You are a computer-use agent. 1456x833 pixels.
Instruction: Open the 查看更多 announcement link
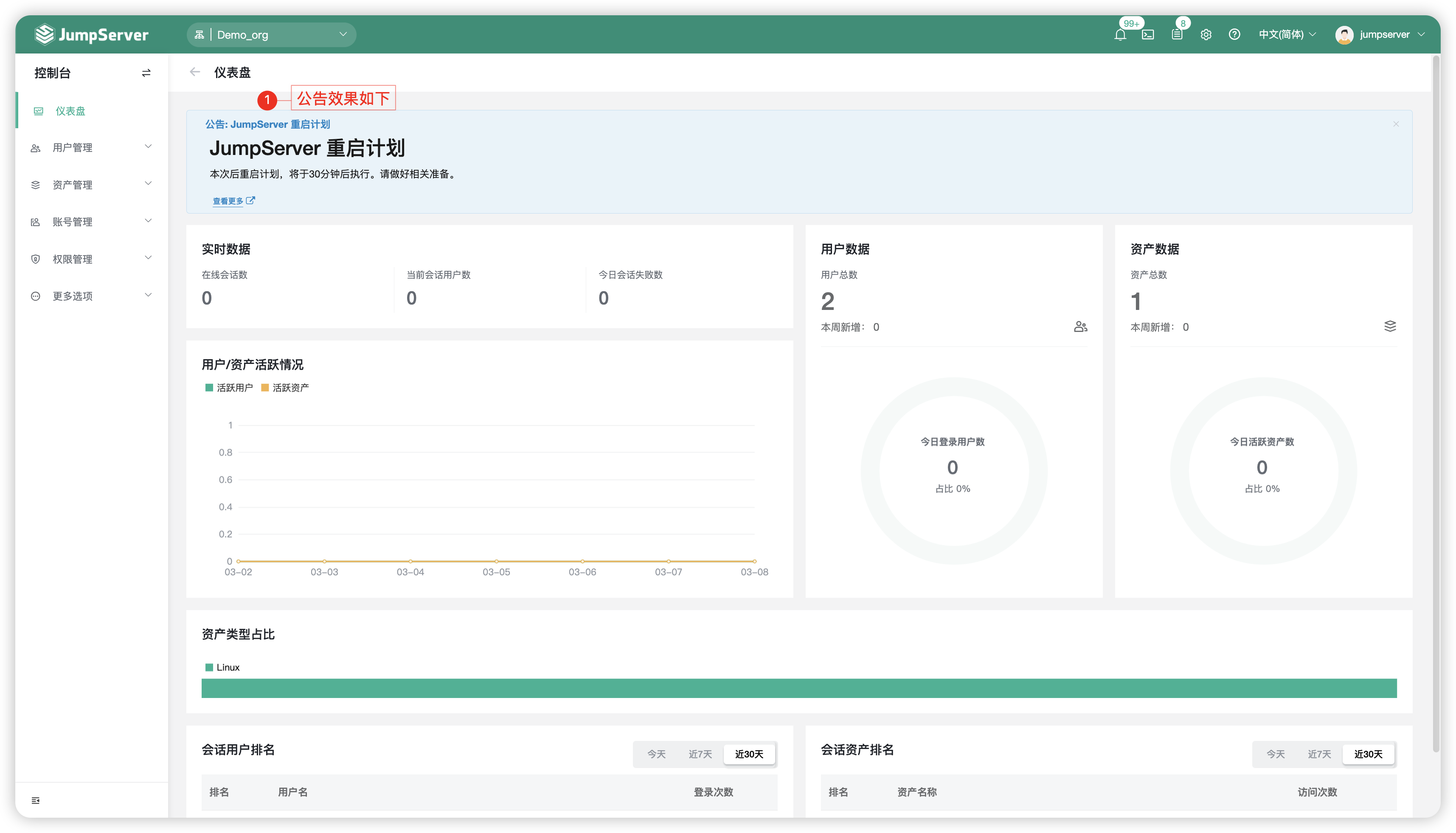[228, 201]
